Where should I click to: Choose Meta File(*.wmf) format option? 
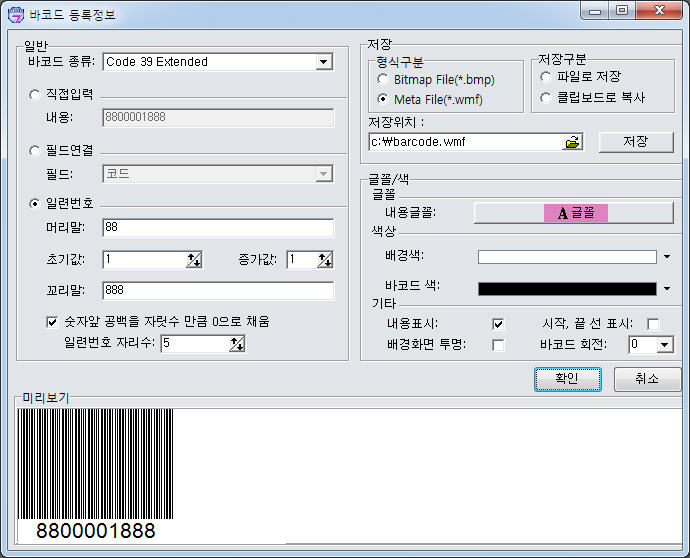coord(382,99)
